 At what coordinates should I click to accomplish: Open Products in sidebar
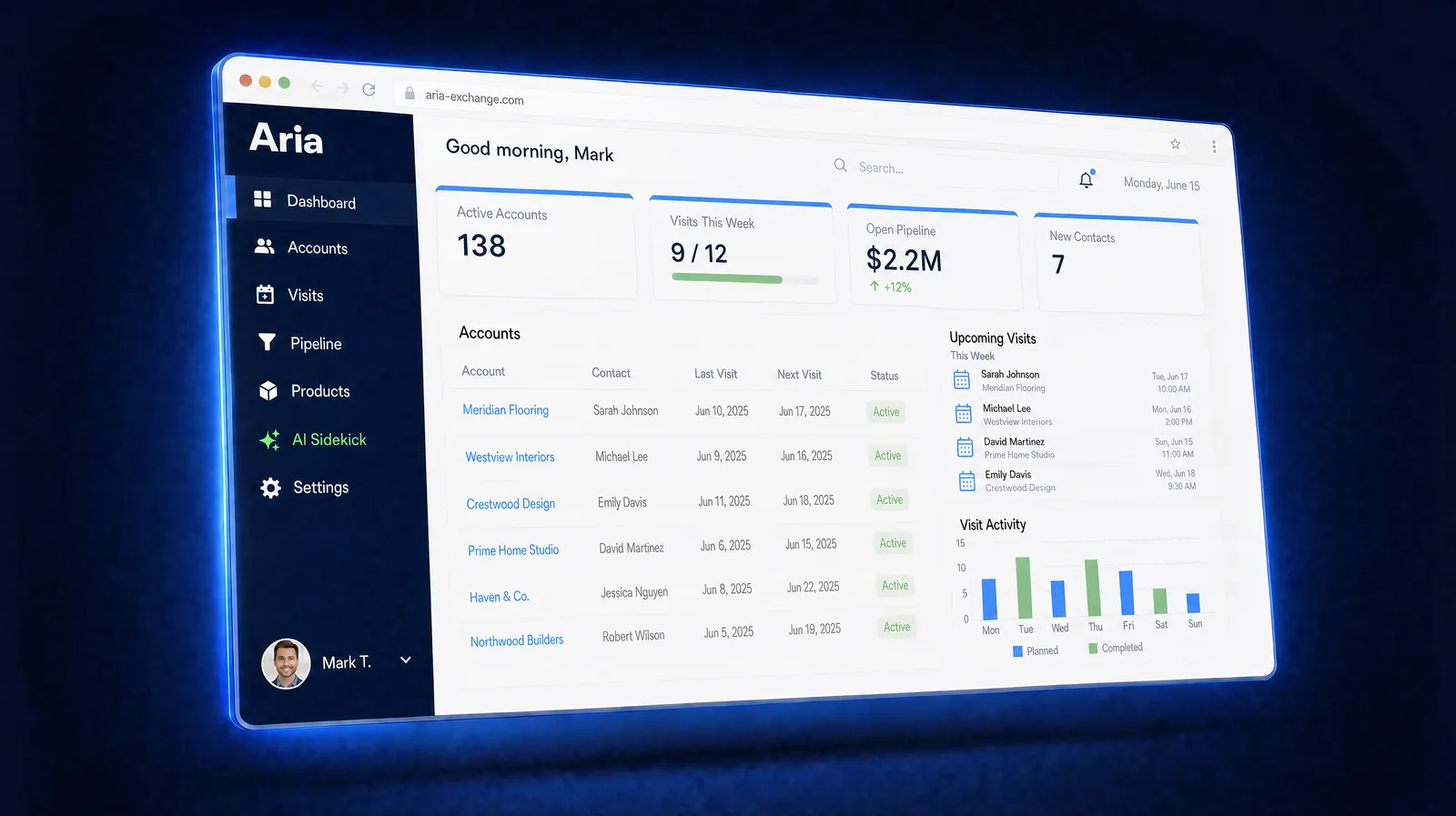[320, 391]
